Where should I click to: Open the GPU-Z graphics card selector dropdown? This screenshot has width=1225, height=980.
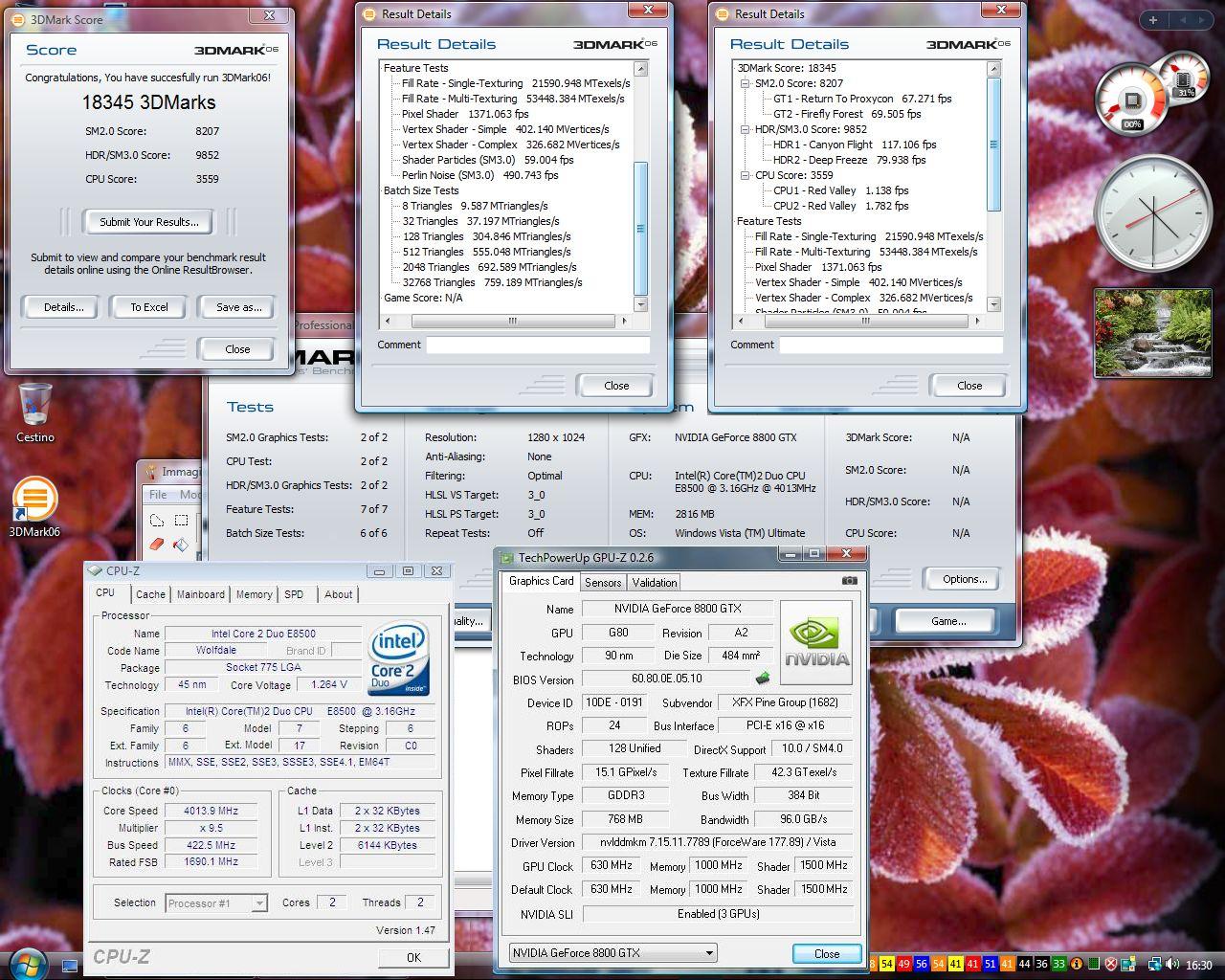(709, 953)
